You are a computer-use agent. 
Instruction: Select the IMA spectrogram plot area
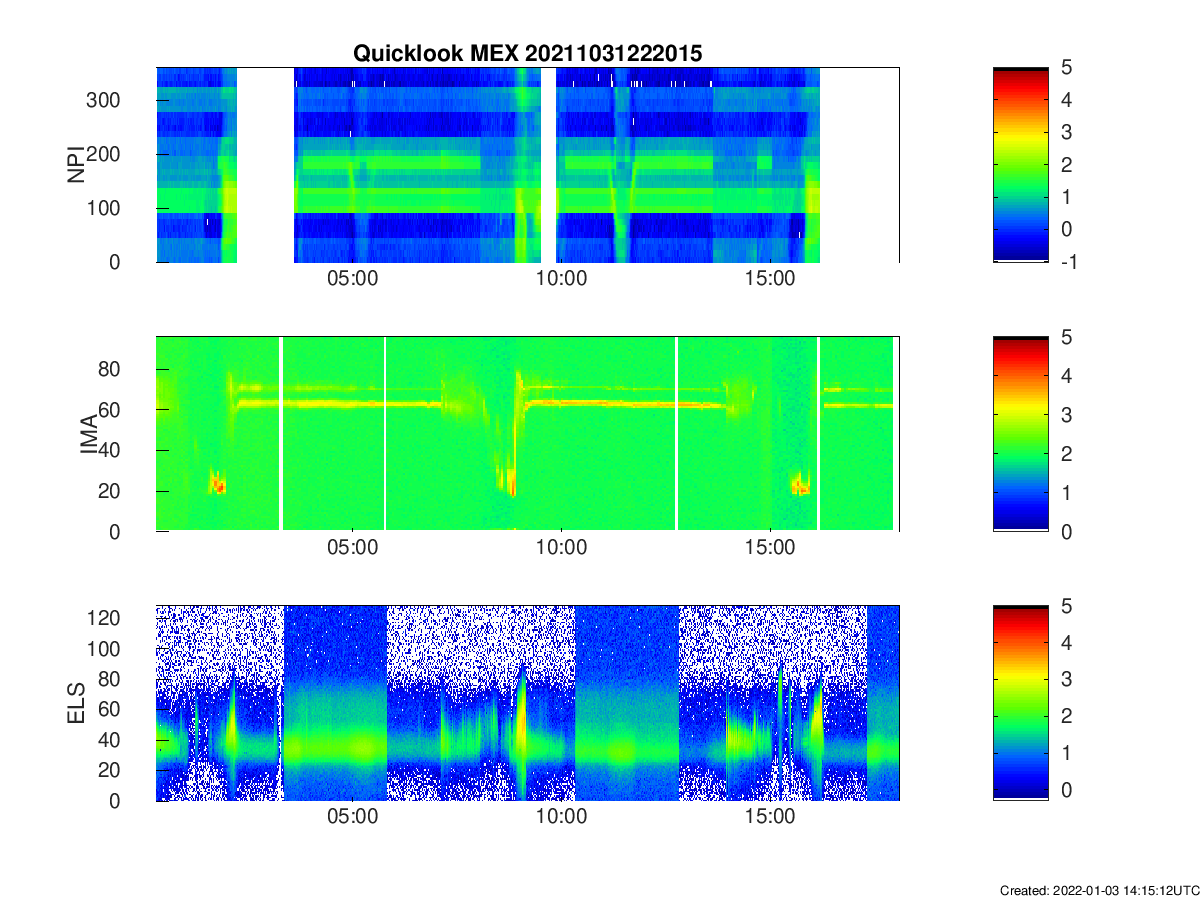tap(527, 434)
